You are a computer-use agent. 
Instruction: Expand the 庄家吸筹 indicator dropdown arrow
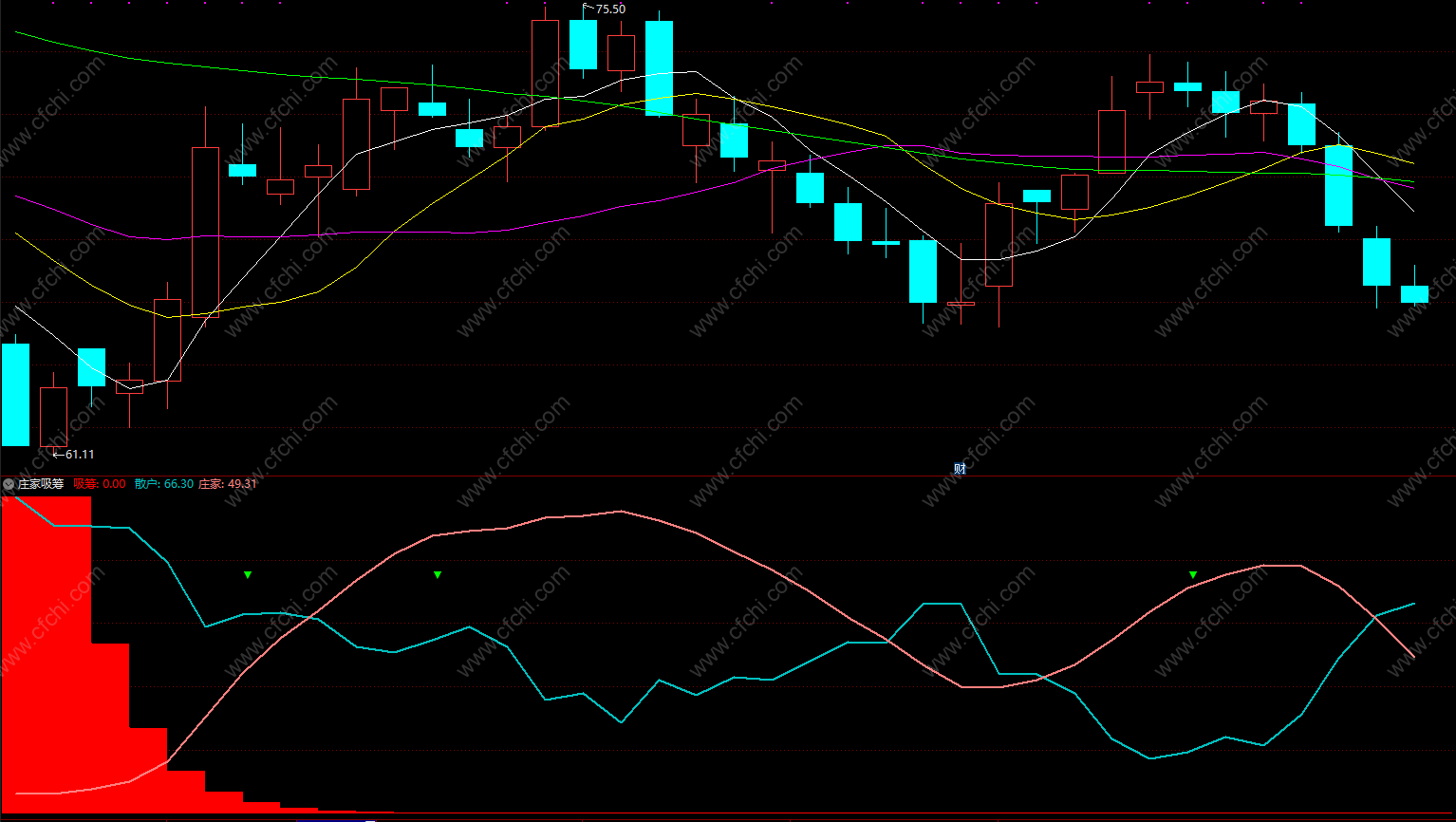(x=9, y=484)
